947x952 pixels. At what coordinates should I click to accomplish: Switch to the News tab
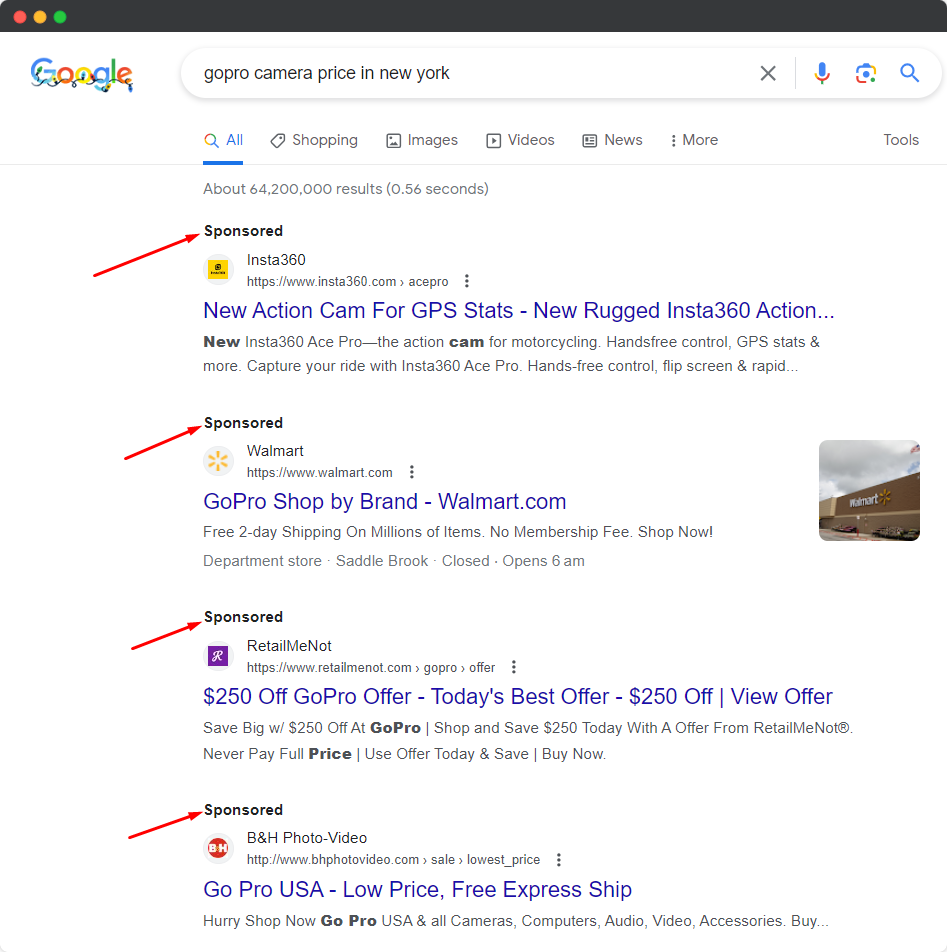click(613, 140)
